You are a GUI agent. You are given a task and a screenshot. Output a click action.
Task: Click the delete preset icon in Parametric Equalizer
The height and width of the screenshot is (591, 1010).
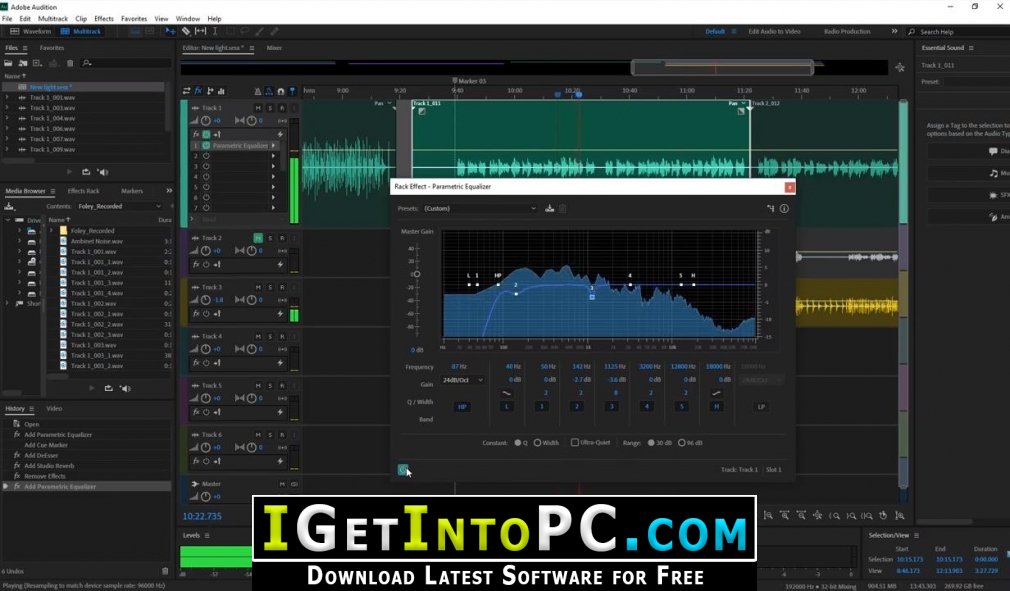pos(562,208)
